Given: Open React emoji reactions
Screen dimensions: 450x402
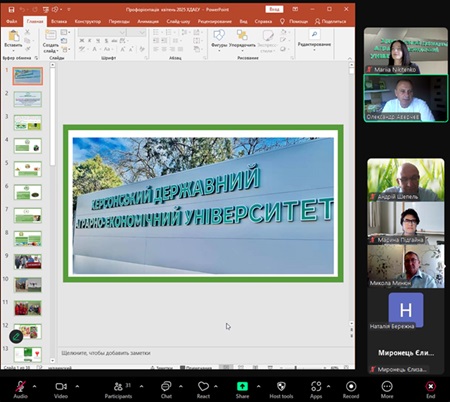Looking at the screenshot, I should point(203,389).
